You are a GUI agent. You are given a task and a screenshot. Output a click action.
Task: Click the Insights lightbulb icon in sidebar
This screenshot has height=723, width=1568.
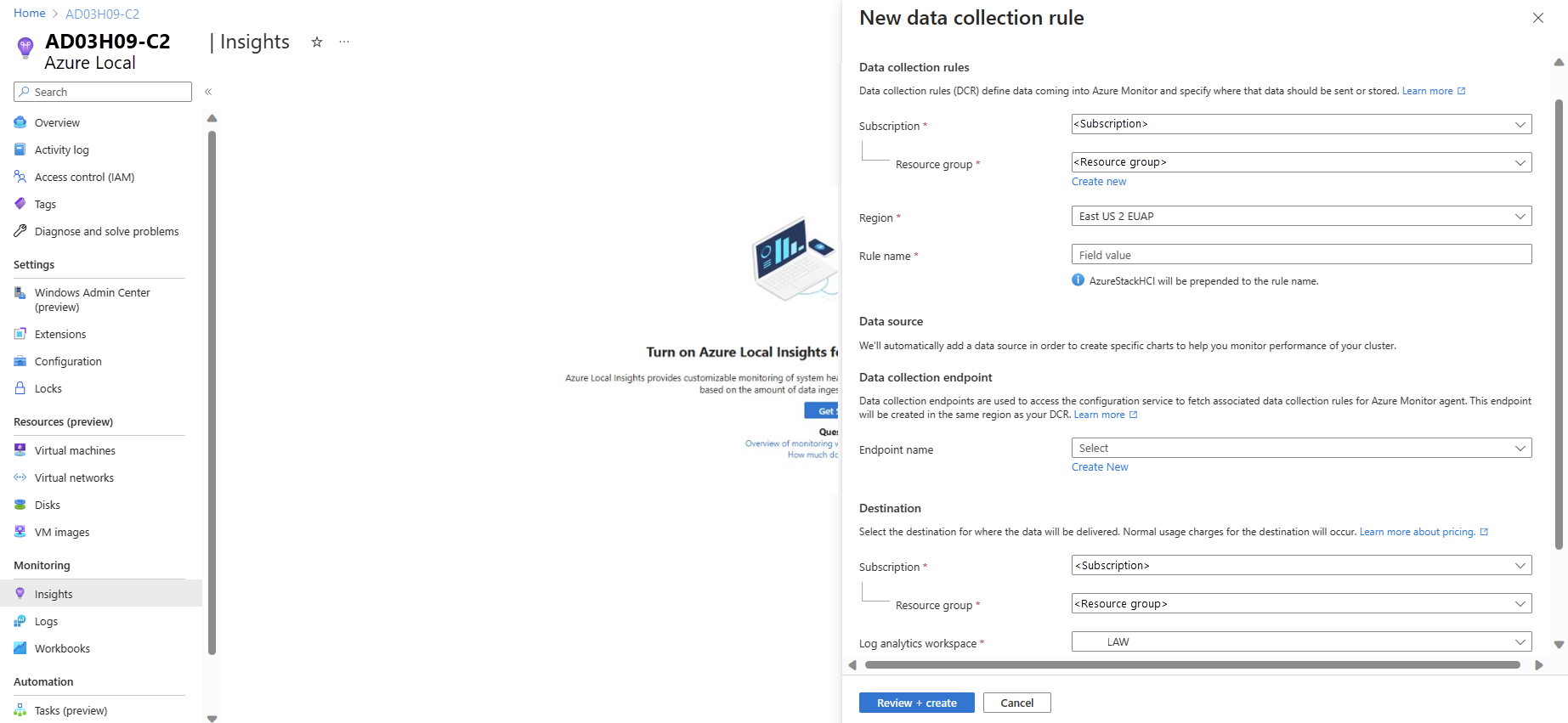20,594
